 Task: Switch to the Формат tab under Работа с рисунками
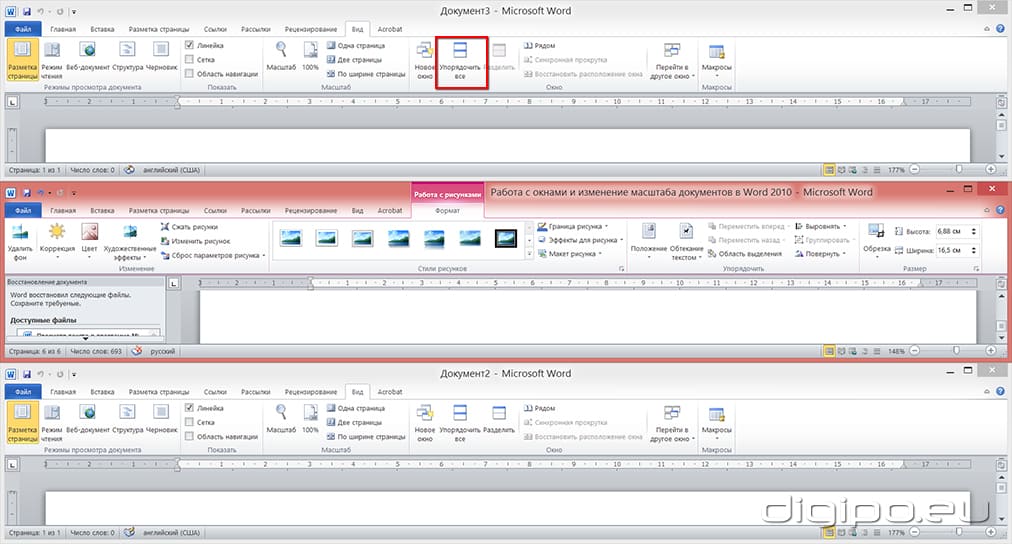click(446, 211)
